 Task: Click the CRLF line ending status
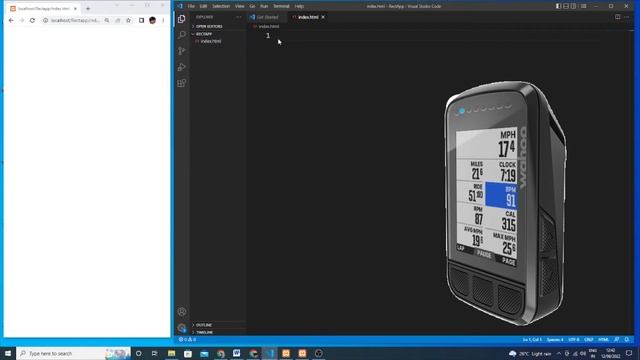(589, 340)
